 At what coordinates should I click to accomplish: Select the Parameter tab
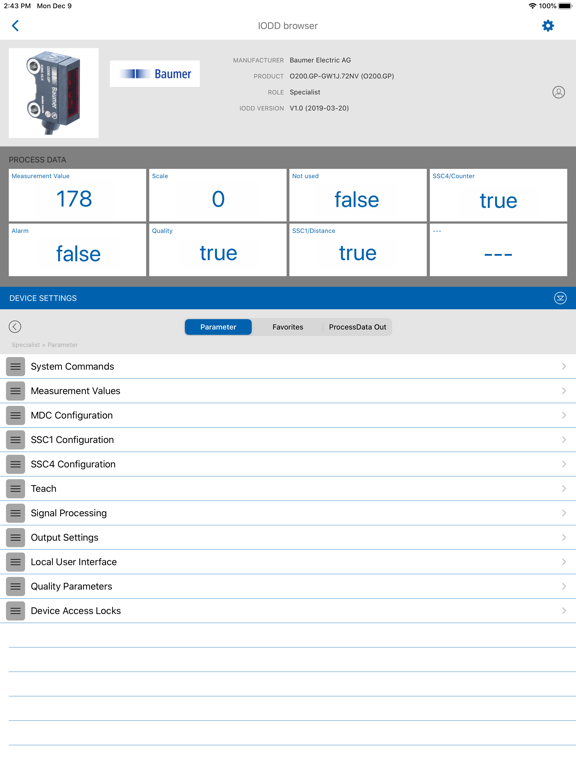(218, 327)
